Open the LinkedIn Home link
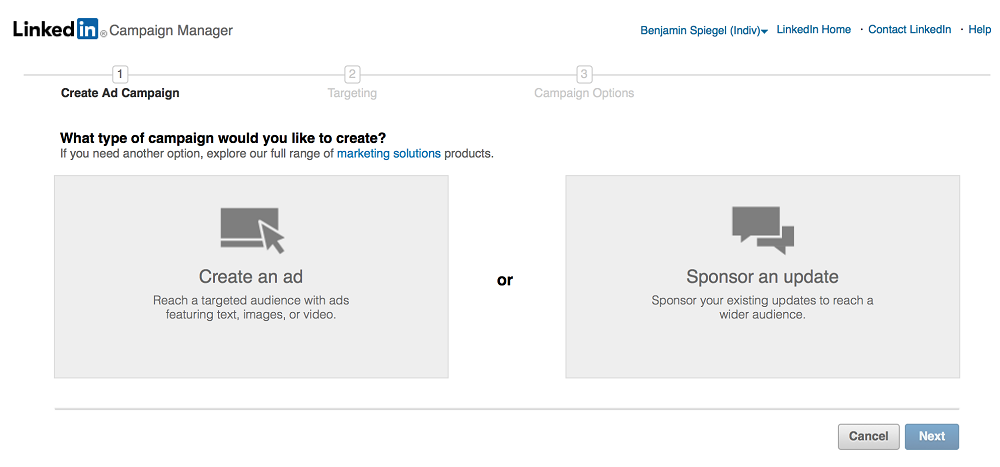Viewport: 1000px width, 467px height. click(x=813, y=29)
